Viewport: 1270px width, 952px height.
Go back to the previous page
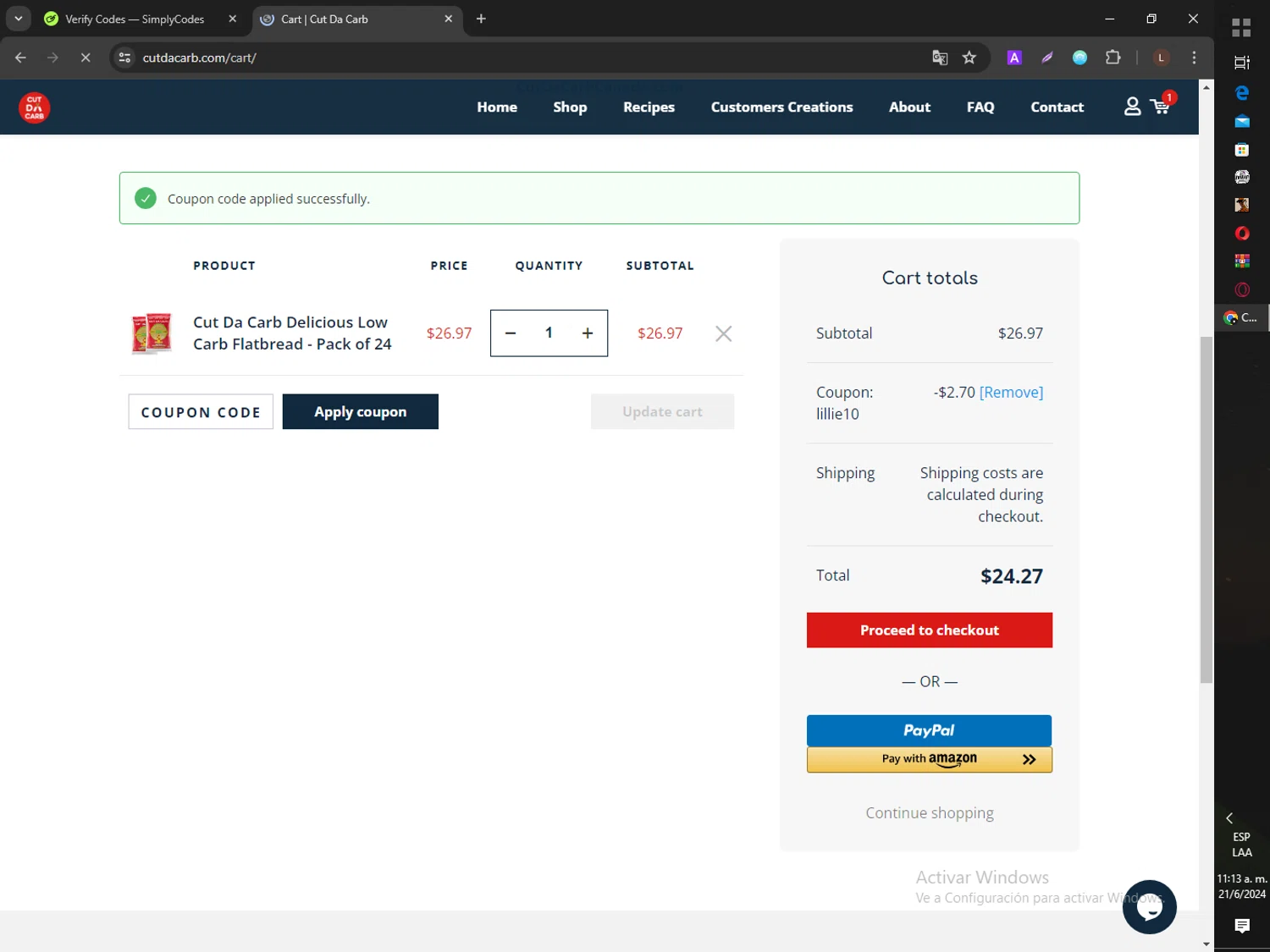[20, 58]
